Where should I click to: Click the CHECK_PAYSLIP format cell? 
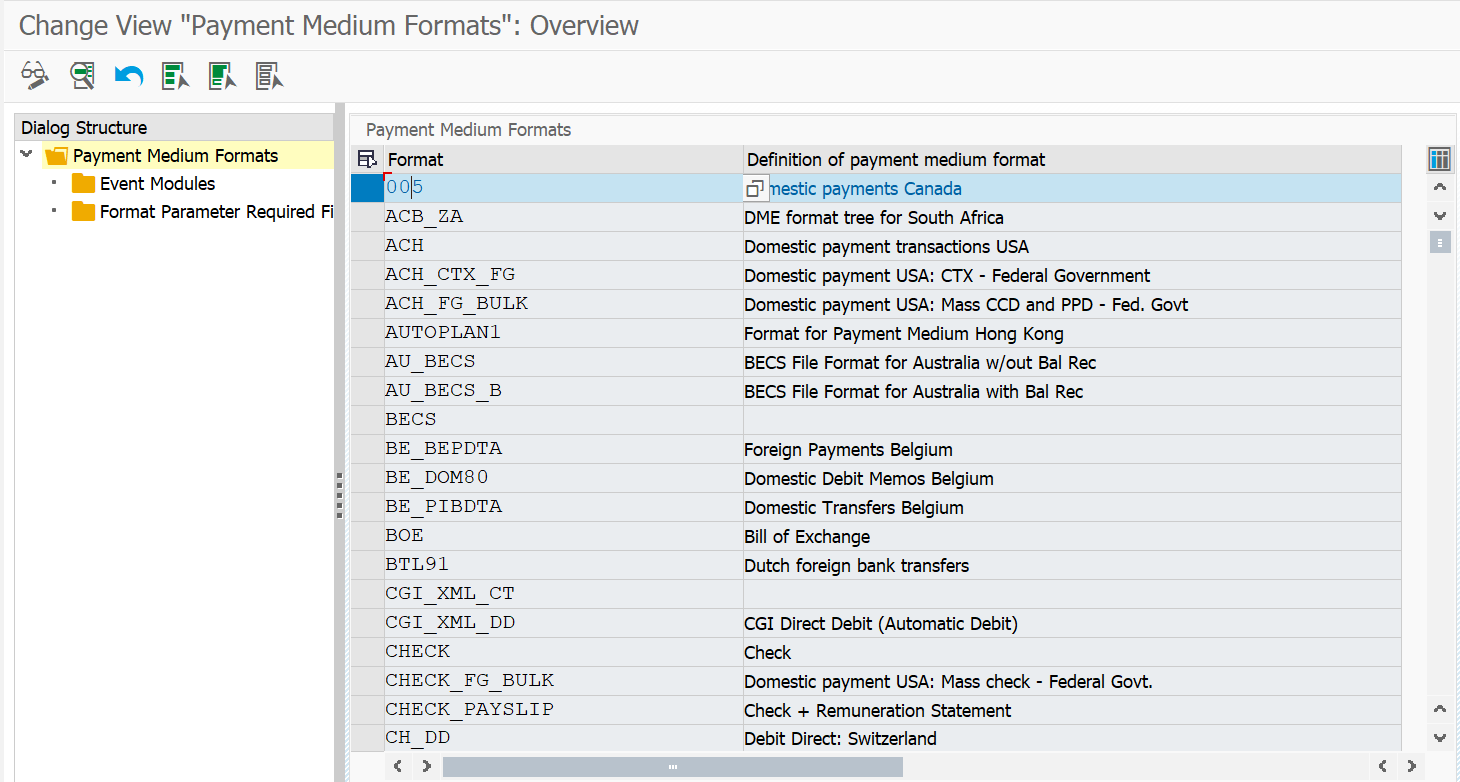coord(563,710)
